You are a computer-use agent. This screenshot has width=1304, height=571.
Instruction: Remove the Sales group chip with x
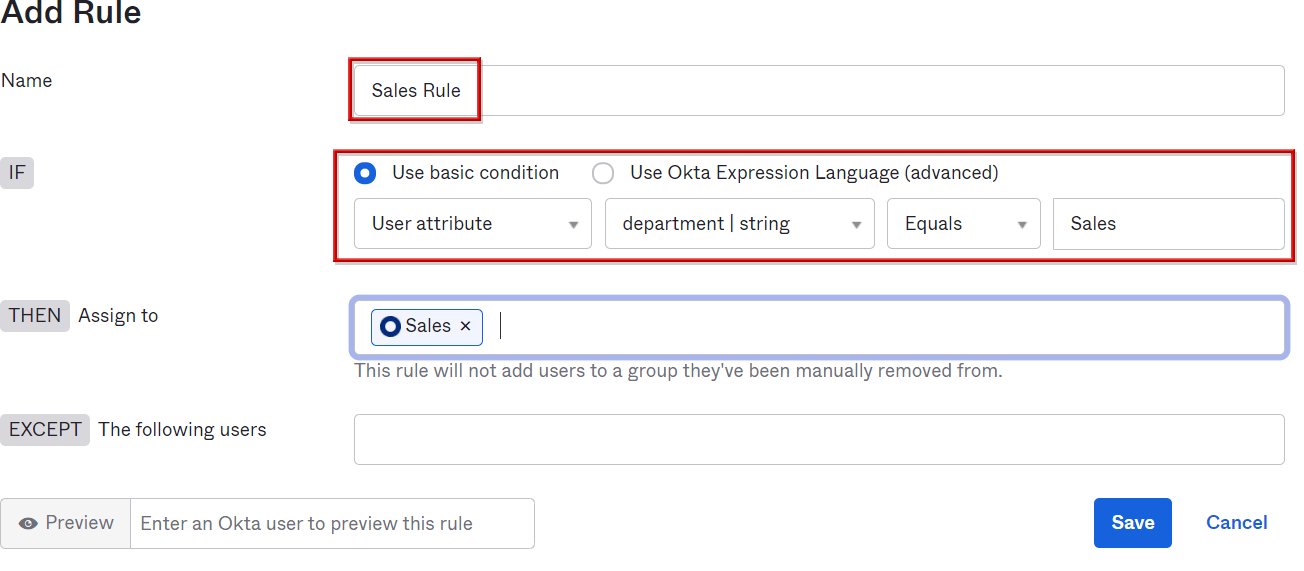point(465,326)
